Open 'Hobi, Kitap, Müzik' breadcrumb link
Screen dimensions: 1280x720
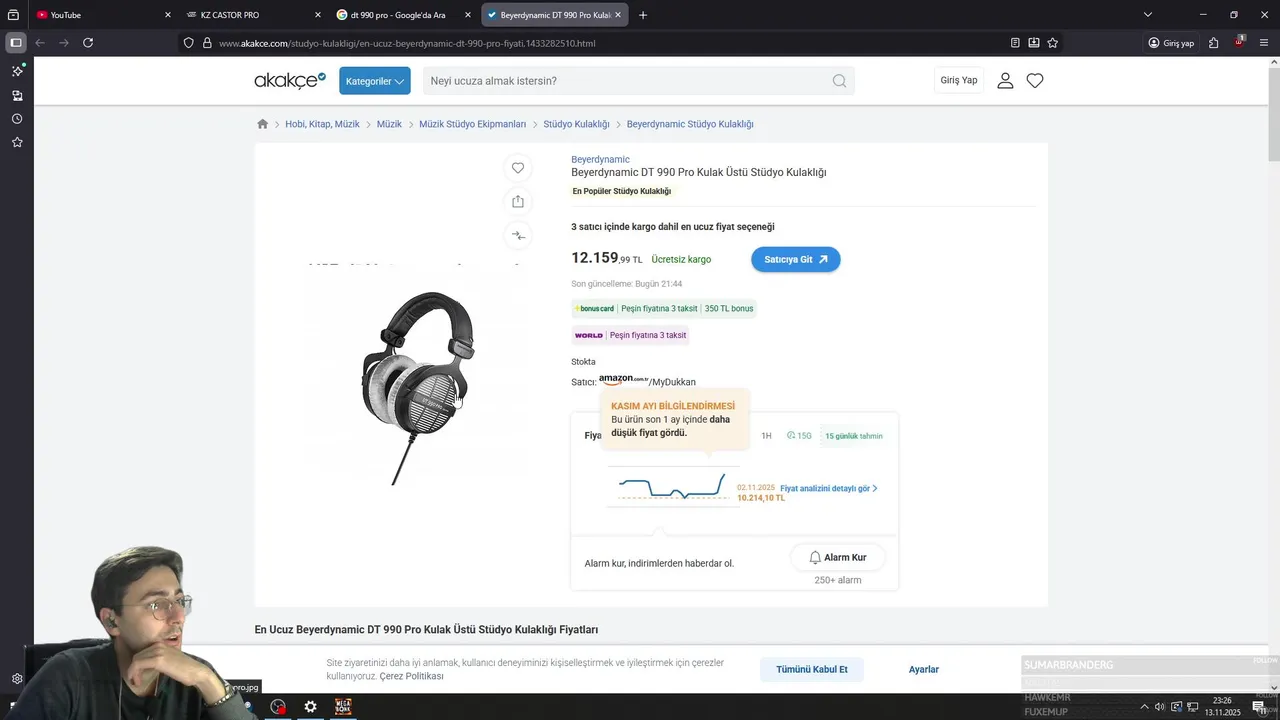click(322, 124)
